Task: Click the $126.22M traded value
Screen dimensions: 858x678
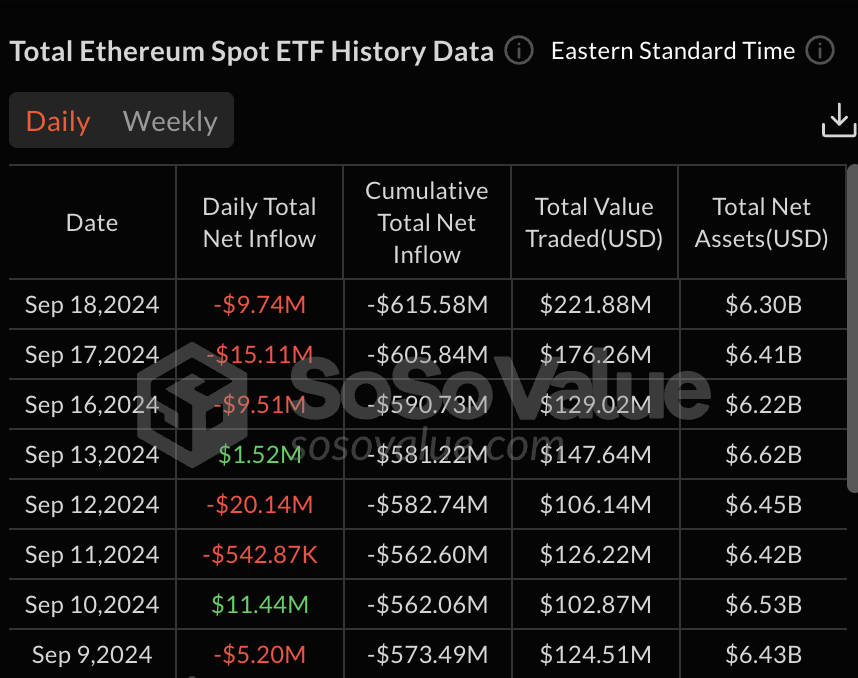Action: (595, 555)
